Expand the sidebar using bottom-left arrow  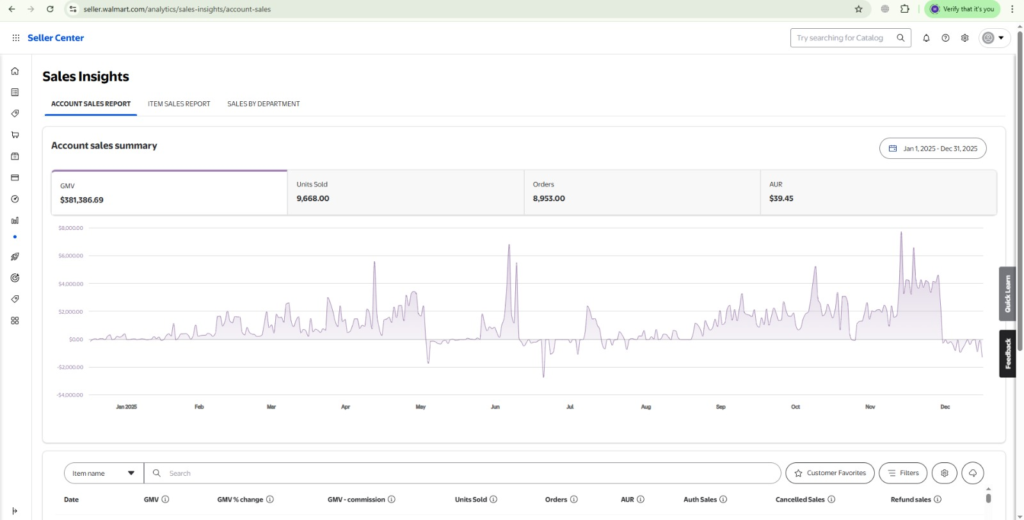click(x=15, y=511)
